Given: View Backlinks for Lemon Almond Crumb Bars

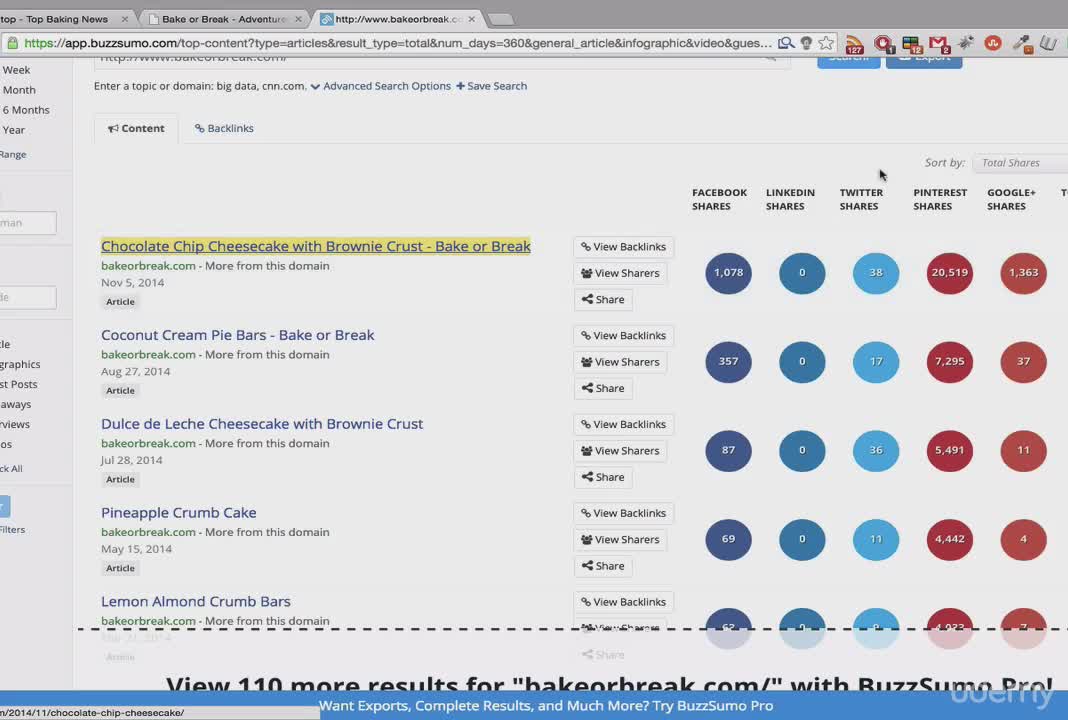Looking at the screenshot, I should 623,602.
